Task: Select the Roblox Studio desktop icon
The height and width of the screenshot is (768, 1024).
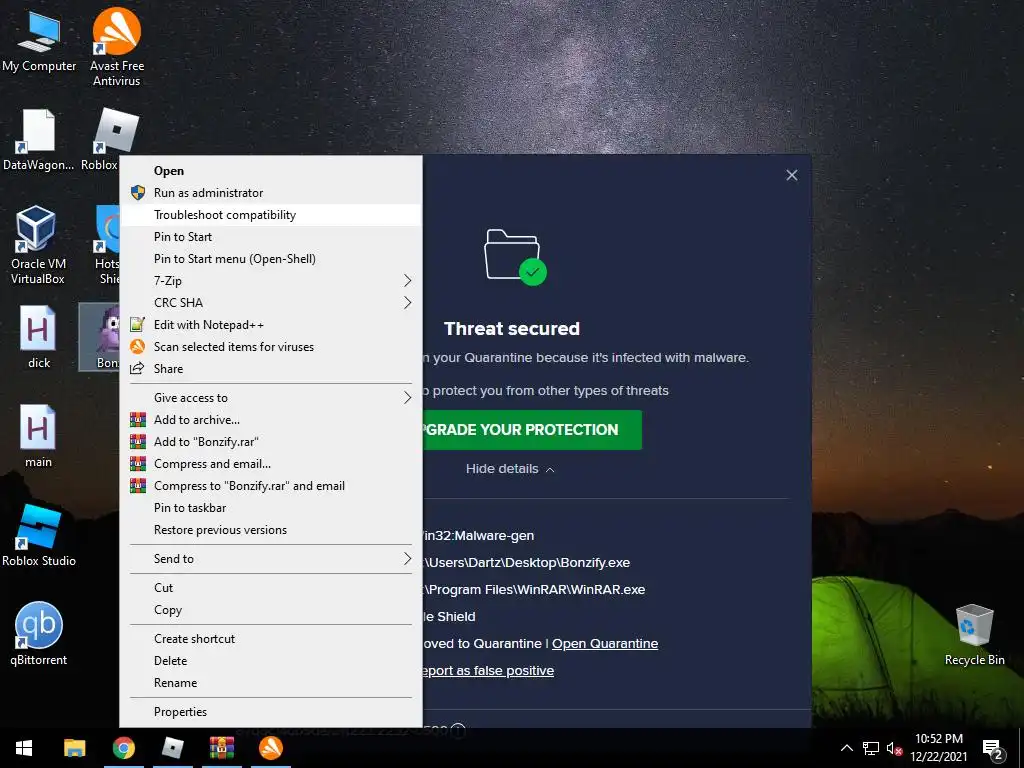Action: (39, 536)
